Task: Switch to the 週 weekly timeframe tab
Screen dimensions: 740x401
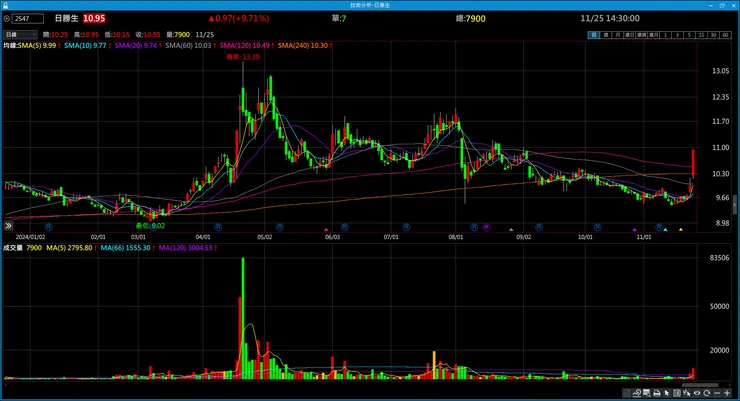Action: (x=606, y=35)
